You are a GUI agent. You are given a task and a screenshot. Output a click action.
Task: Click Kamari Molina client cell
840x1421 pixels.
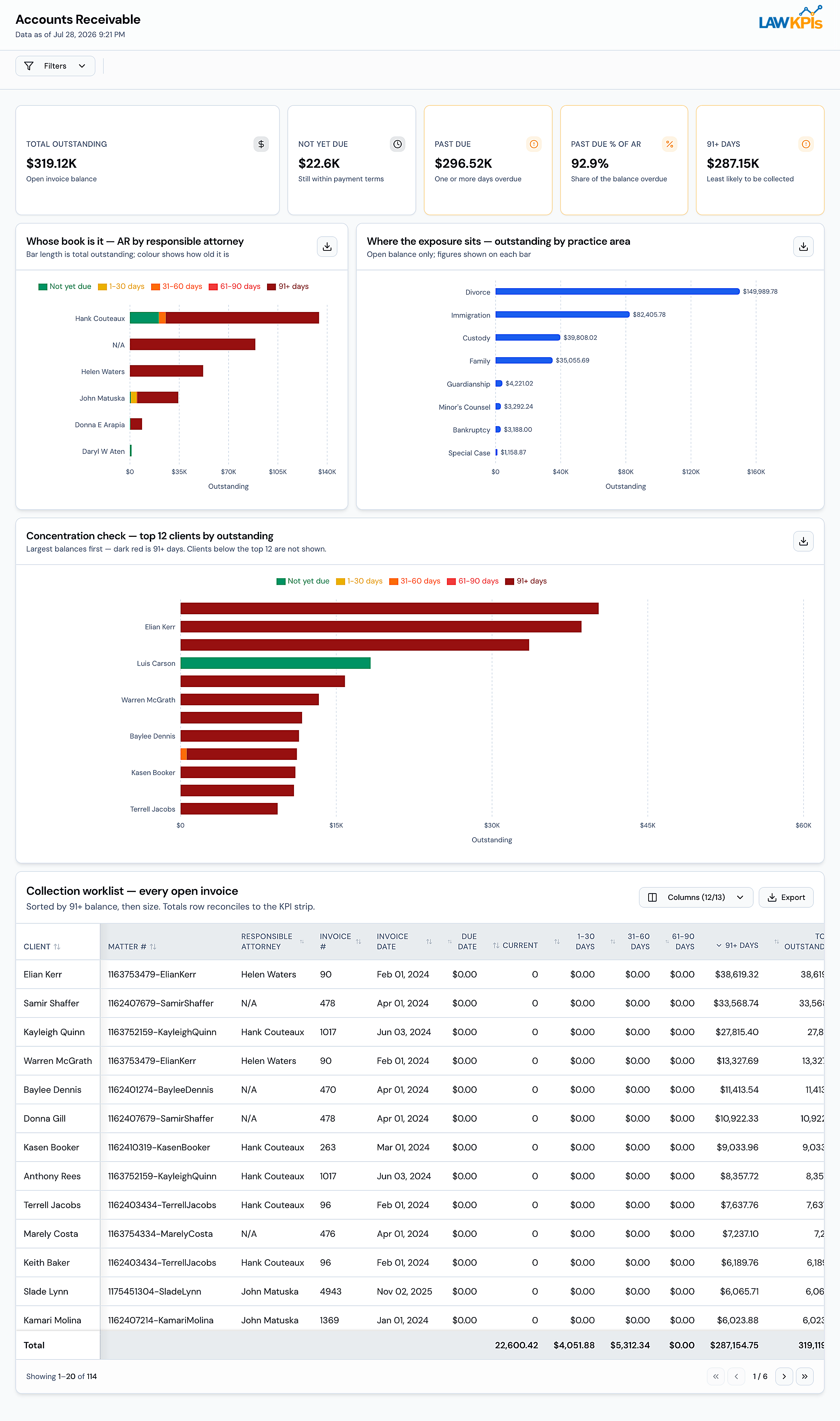click(52, 1320)
